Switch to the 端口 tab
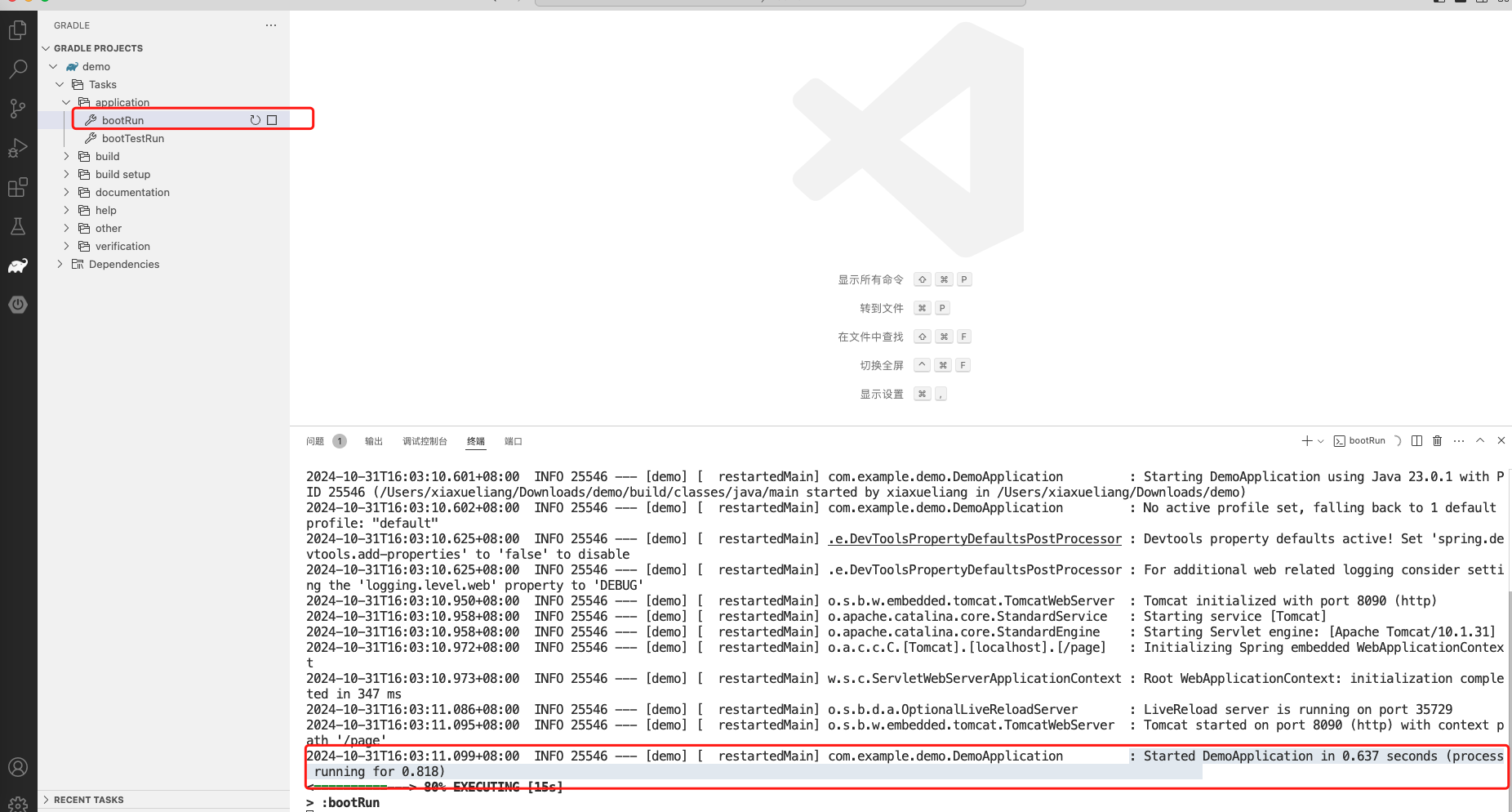This screenshot has width=1512, height=812. click(514, 441)
